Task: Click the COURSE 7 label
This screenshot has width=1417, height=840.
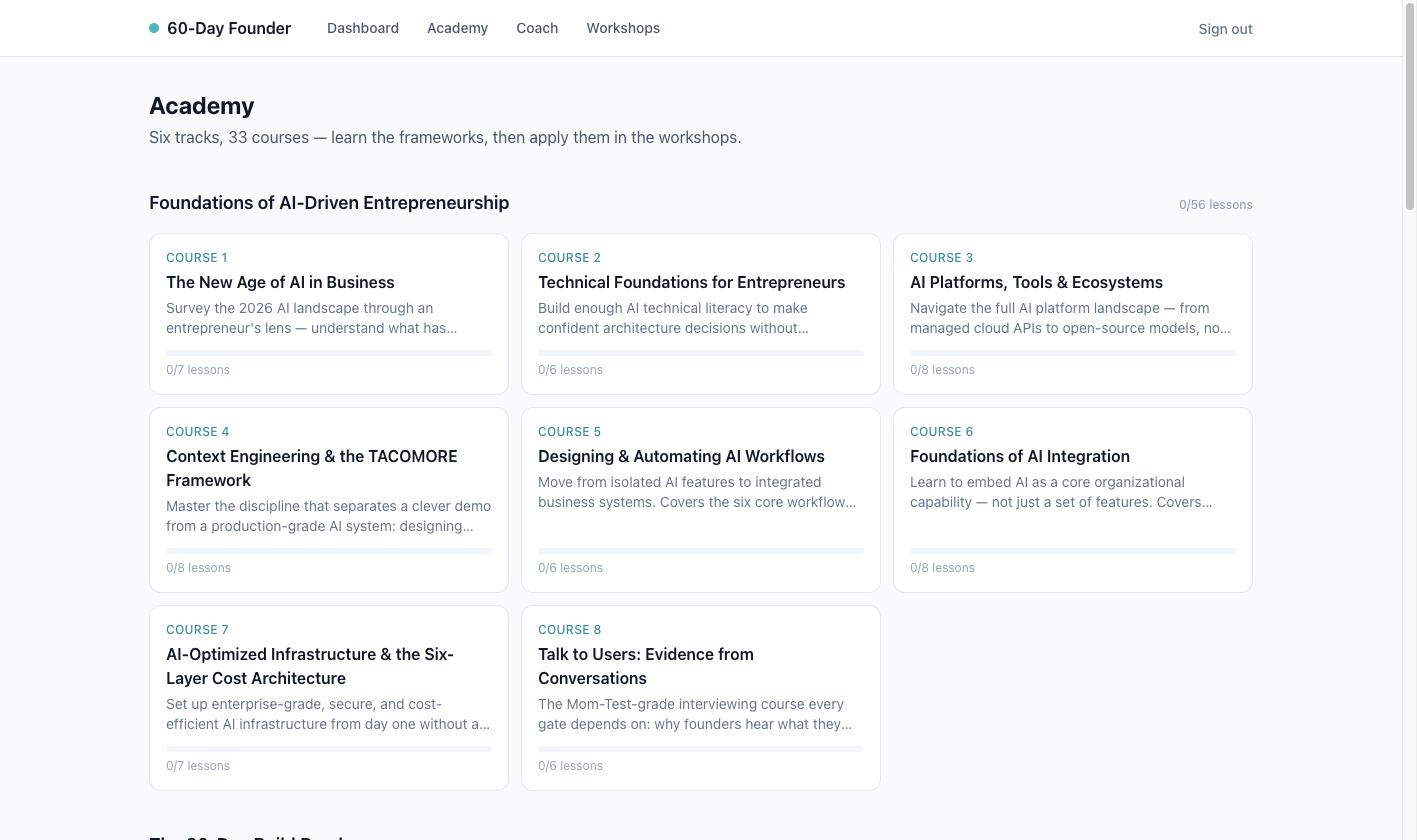Action: 197,630
